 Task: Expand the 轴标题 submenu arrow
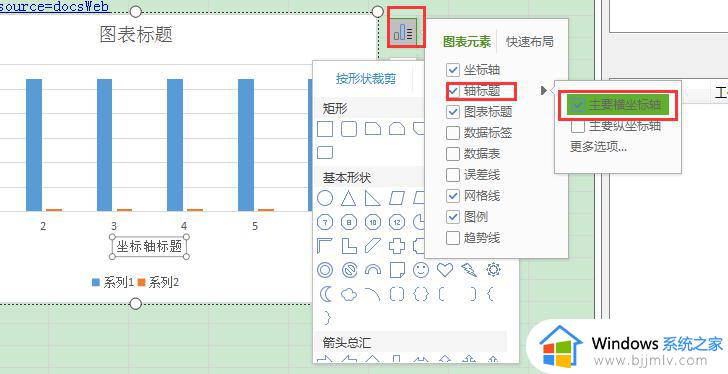[544, 90]
